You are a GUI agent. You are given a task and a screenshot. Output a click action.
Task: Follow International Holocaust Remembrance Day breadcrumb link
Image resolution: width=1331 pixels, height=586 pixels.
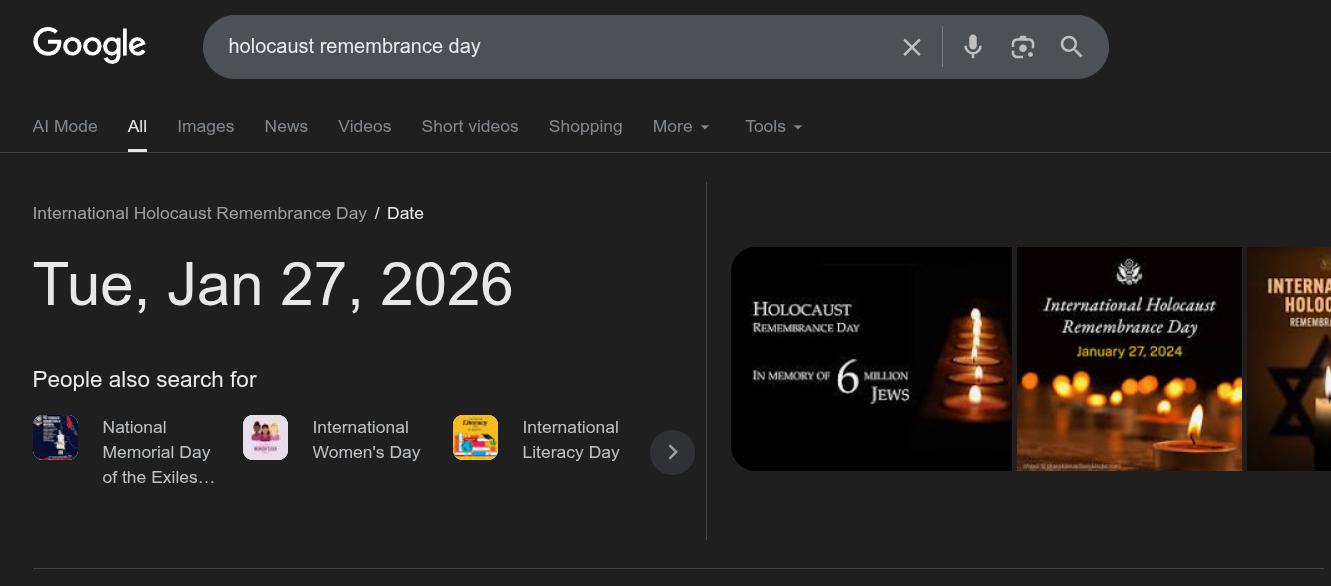pos(200,213)
